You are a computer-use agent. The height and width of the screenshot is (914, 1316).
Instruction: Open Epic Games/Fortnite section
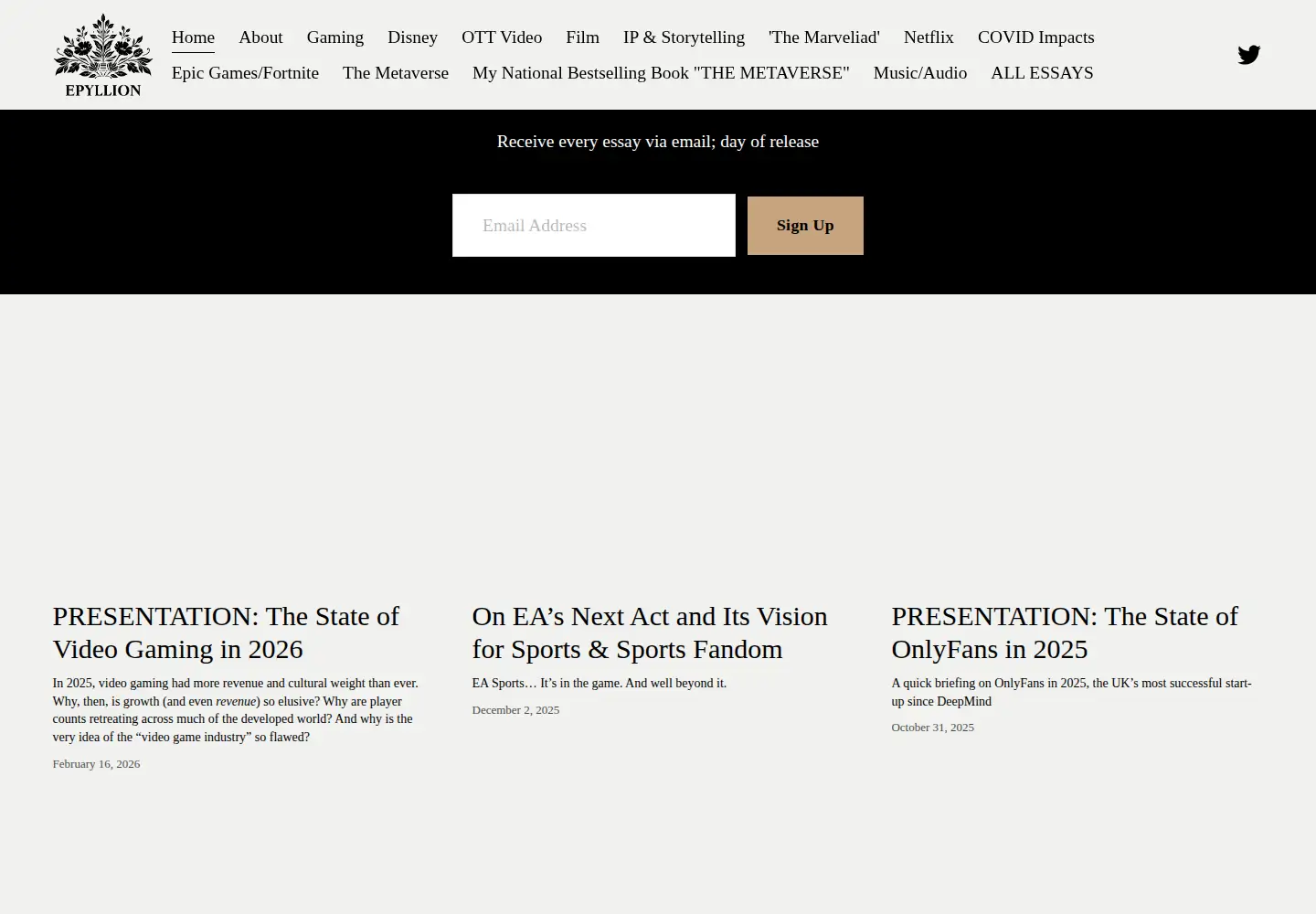point(245,73)
